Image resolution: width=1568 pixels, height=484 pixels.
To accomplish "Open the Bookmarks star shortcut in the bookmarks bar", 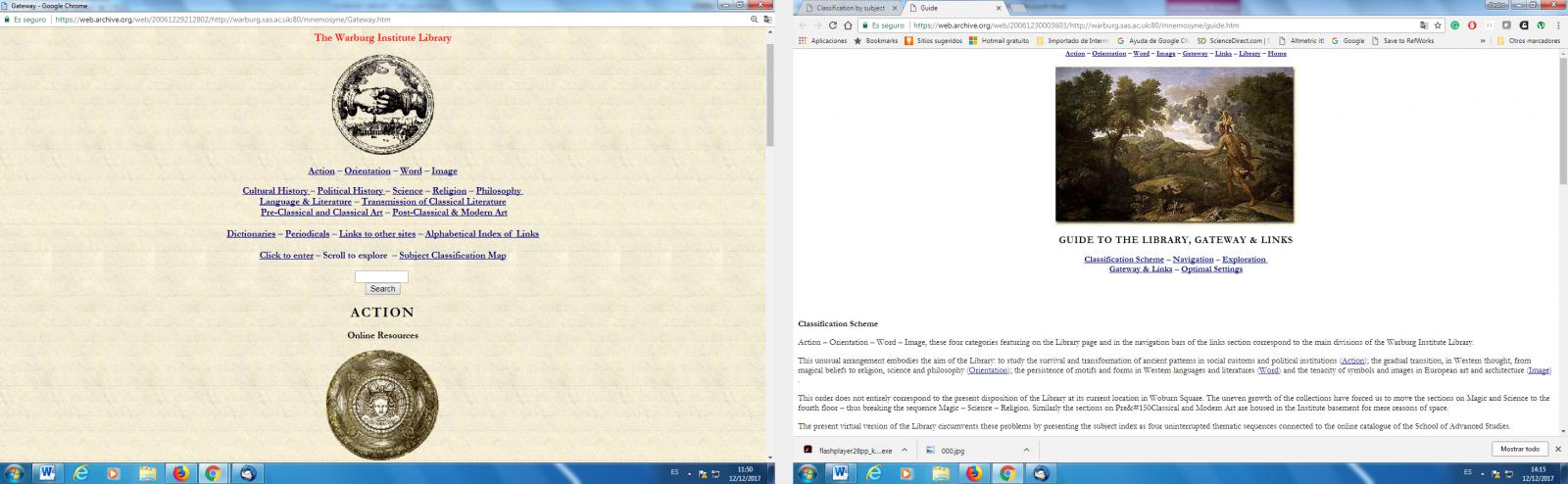I will click(x=875, y=41).
